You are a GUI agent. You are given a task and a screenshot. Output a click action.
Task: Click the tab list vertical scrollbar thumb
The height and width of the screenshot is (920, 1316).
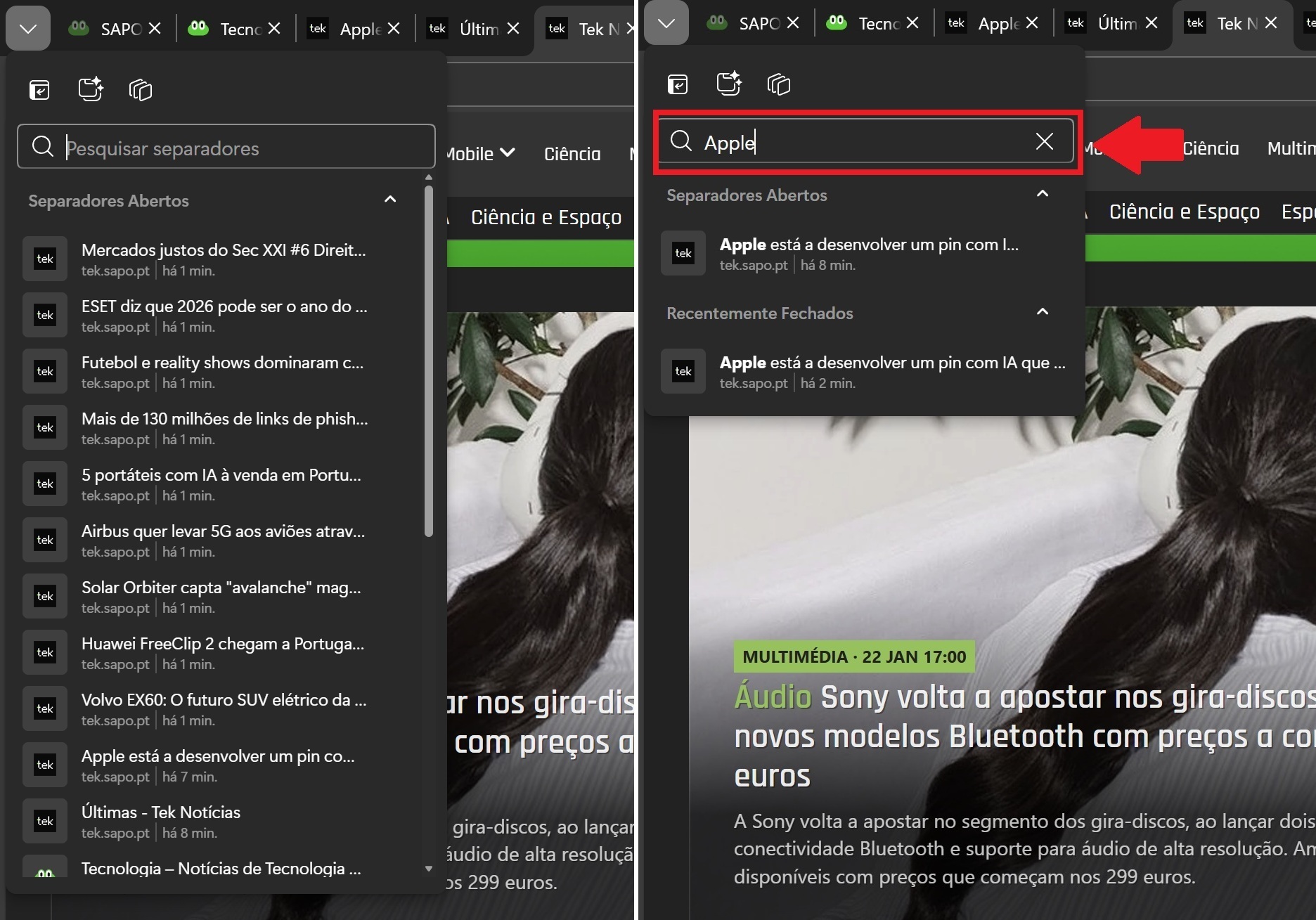coord(429,358)
